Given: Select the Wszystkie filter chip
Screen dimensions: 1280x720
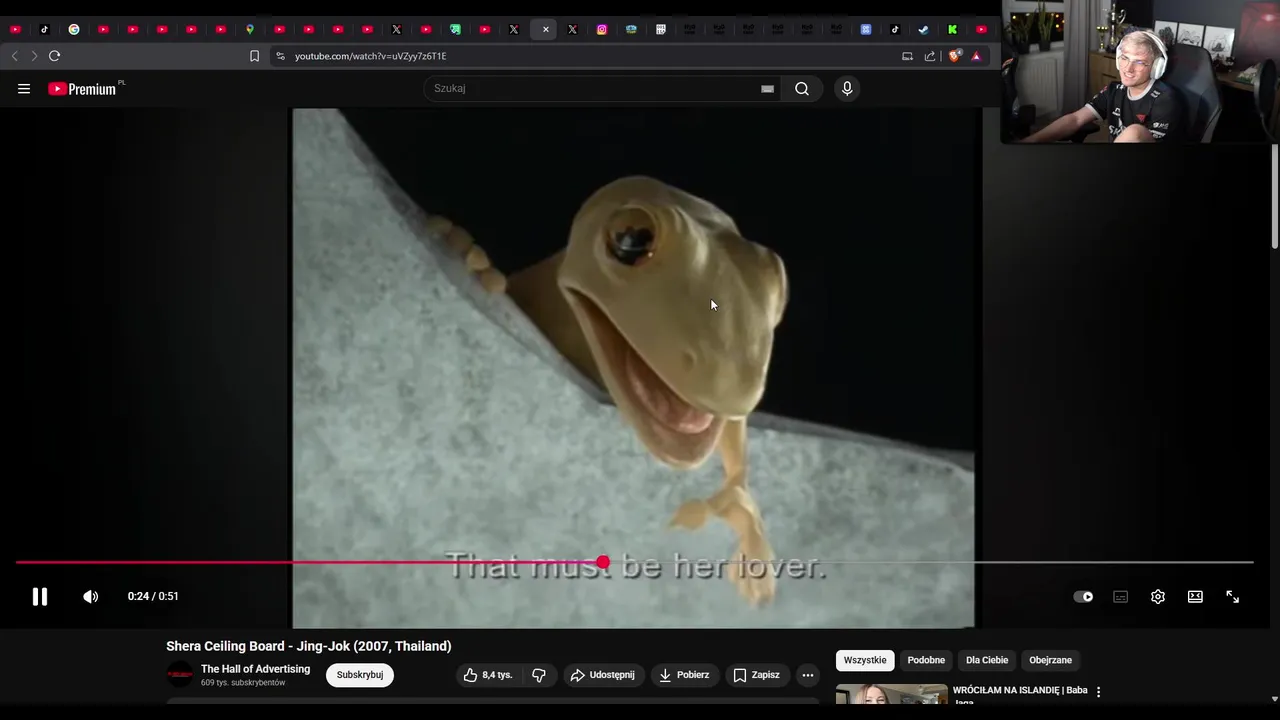Looking at the screenshot, I should tap(865, 661).
